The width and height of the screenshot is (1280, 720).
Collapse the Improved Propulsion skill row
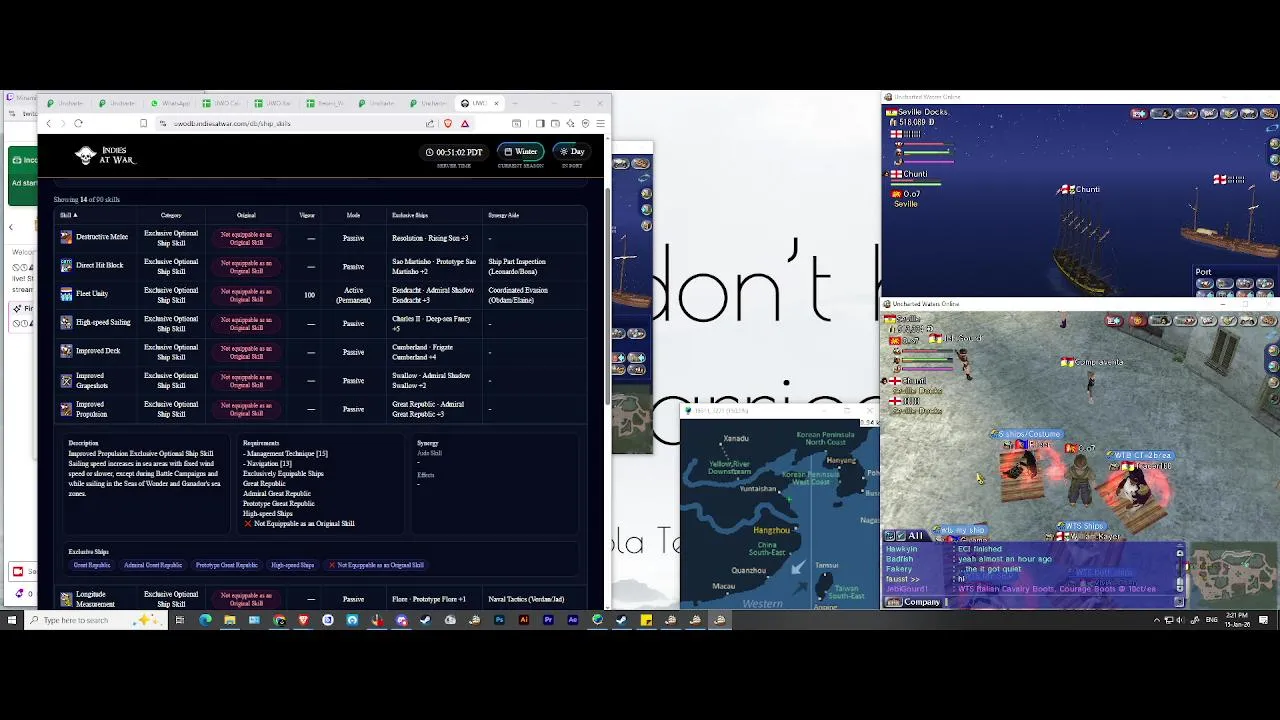(x=320, y=409)
